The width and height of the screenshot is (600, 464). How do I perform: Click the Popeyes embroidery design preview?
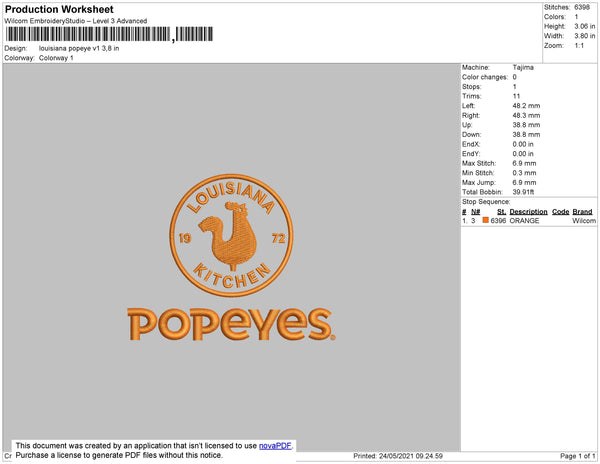click(x=232, y=257)
